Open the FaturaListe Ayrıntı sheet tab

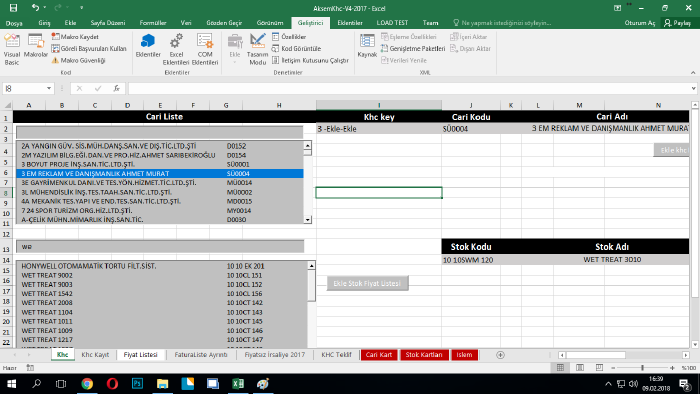pos(201,355)
